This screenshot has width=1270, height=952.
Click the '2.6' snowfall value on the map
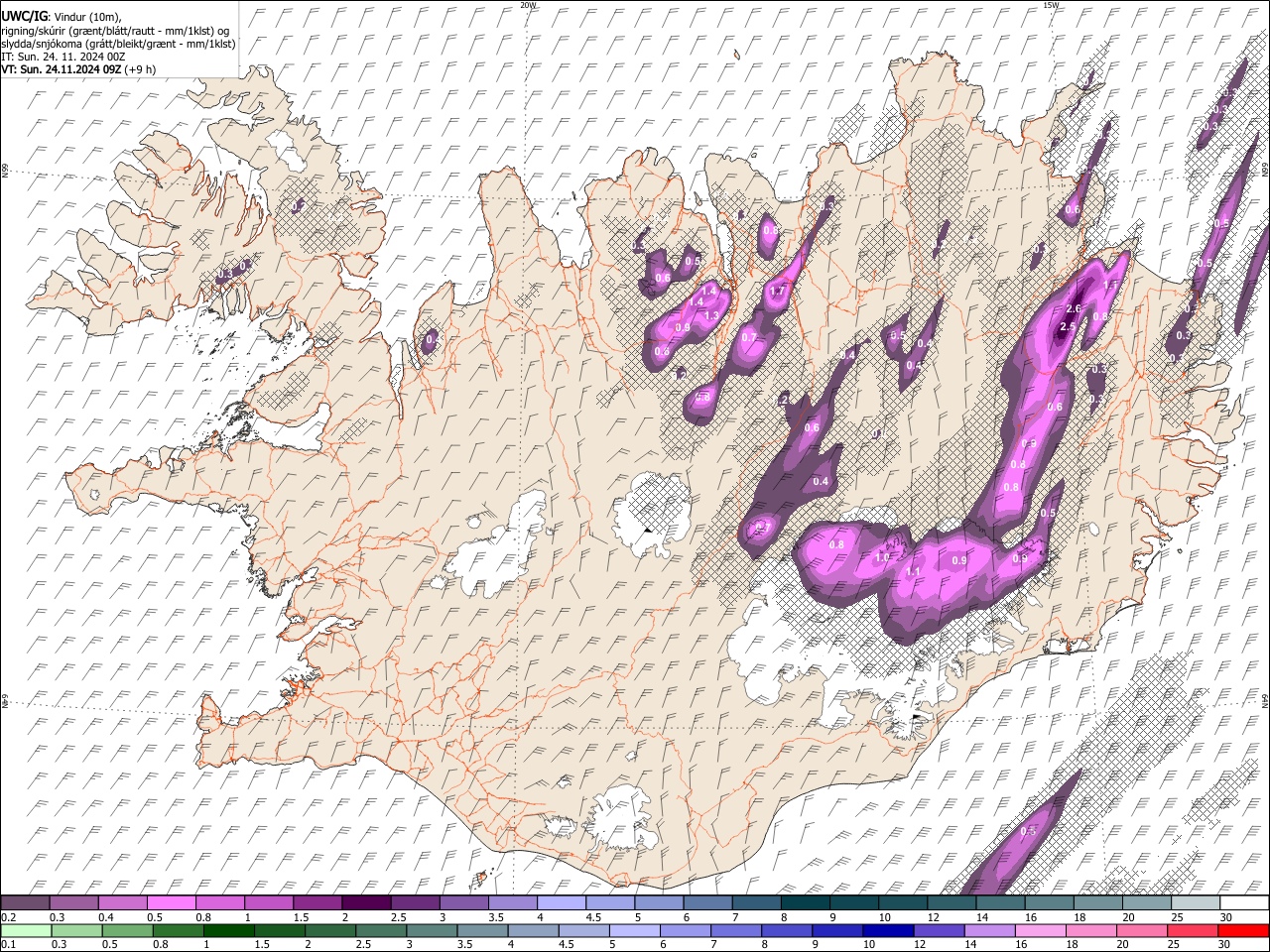[1073, 309]
